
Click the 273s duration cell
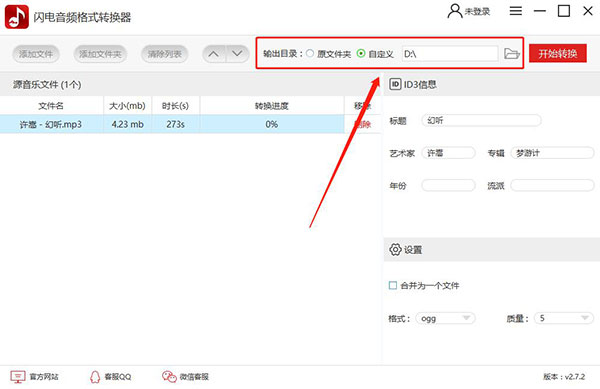coord(176,124)
